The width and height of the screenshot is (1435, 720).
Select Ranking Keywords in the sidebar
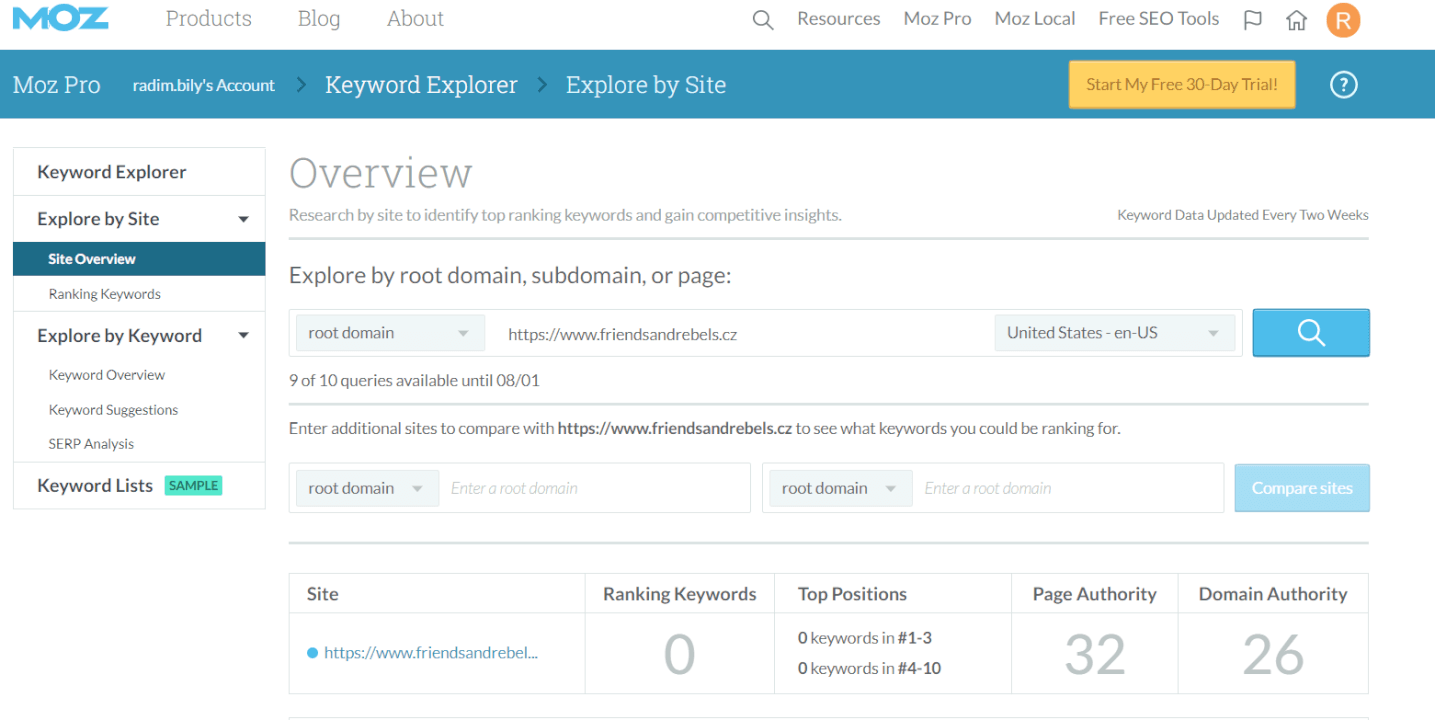(105, 294)
